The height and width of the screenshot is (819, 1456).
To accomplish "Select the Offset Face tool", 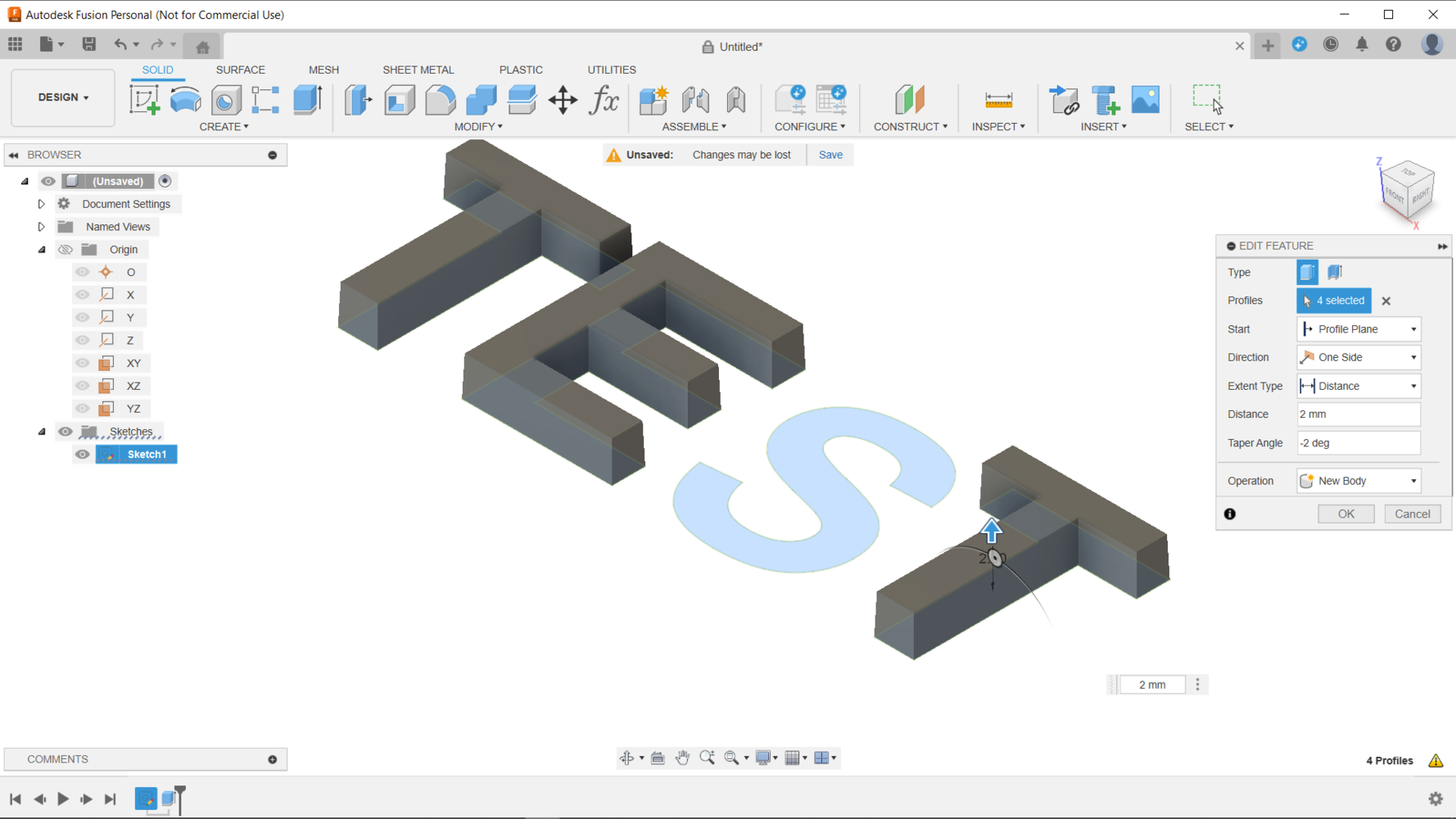I will click(522, 100).
